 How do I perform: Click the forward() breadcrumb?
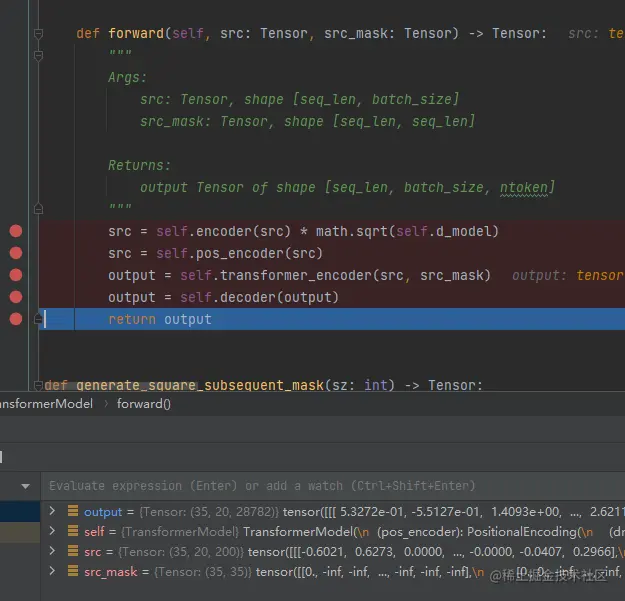(143, 404)
